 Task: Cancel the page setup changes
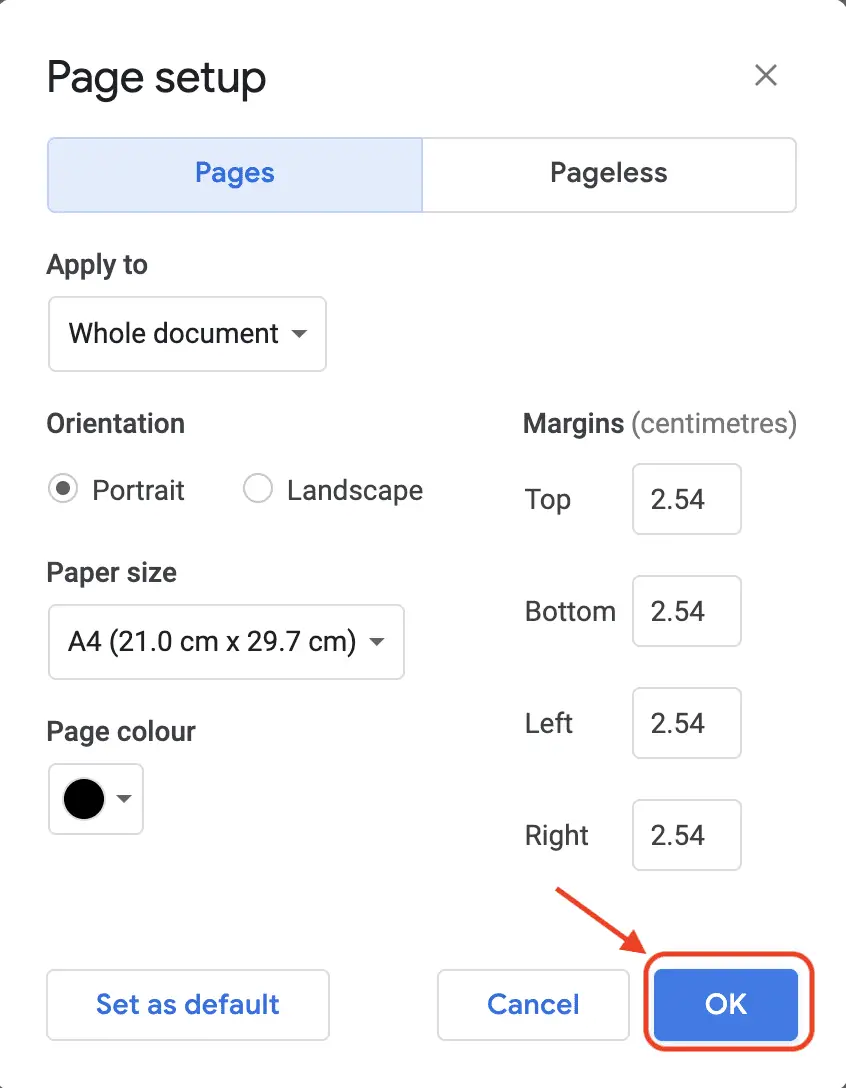tap(533, 1004)
